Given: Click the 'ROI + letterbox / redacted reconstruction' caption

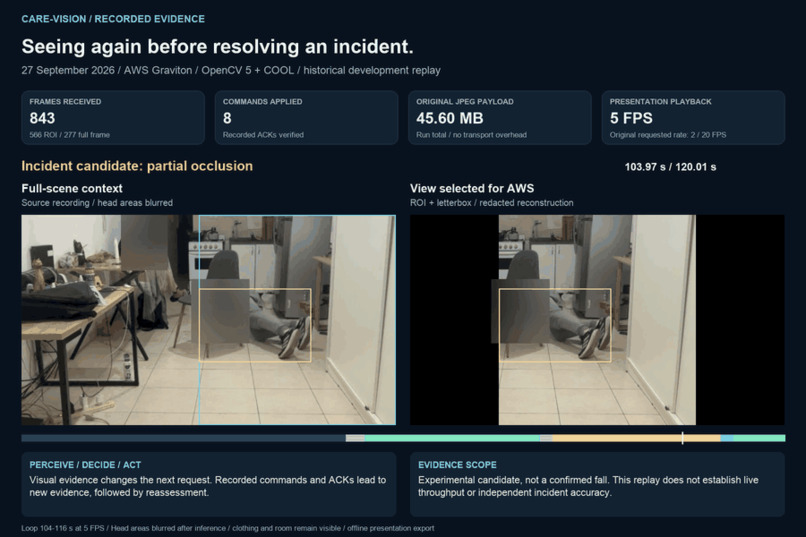Looking at the screenshot, I should 491,203.
